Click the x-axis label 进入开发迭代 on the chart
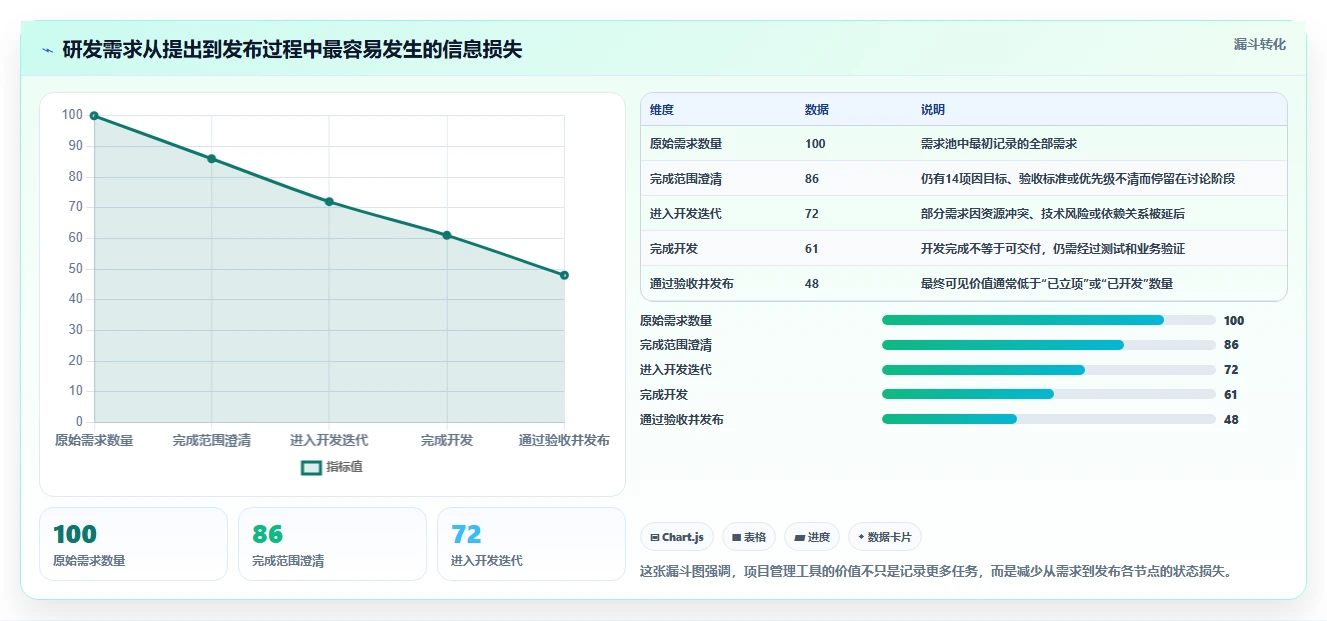 (x=329, y=440)
